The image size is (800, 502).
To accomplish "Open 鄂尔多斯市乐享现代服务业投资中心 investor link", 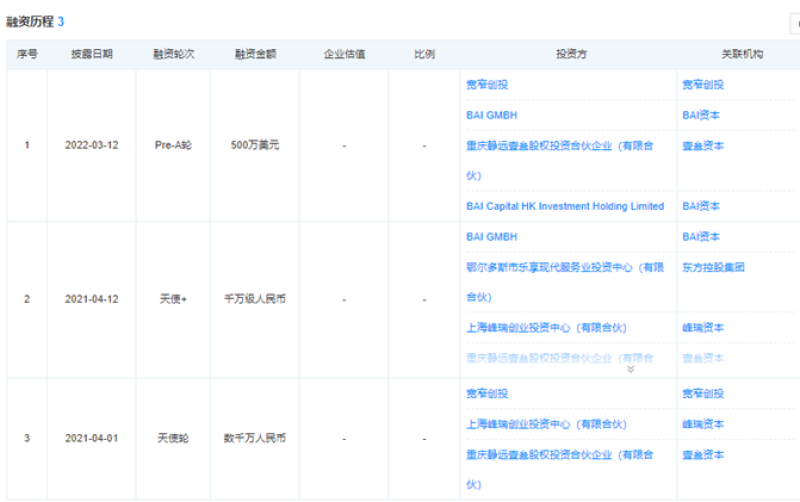I will click(564, 267).
